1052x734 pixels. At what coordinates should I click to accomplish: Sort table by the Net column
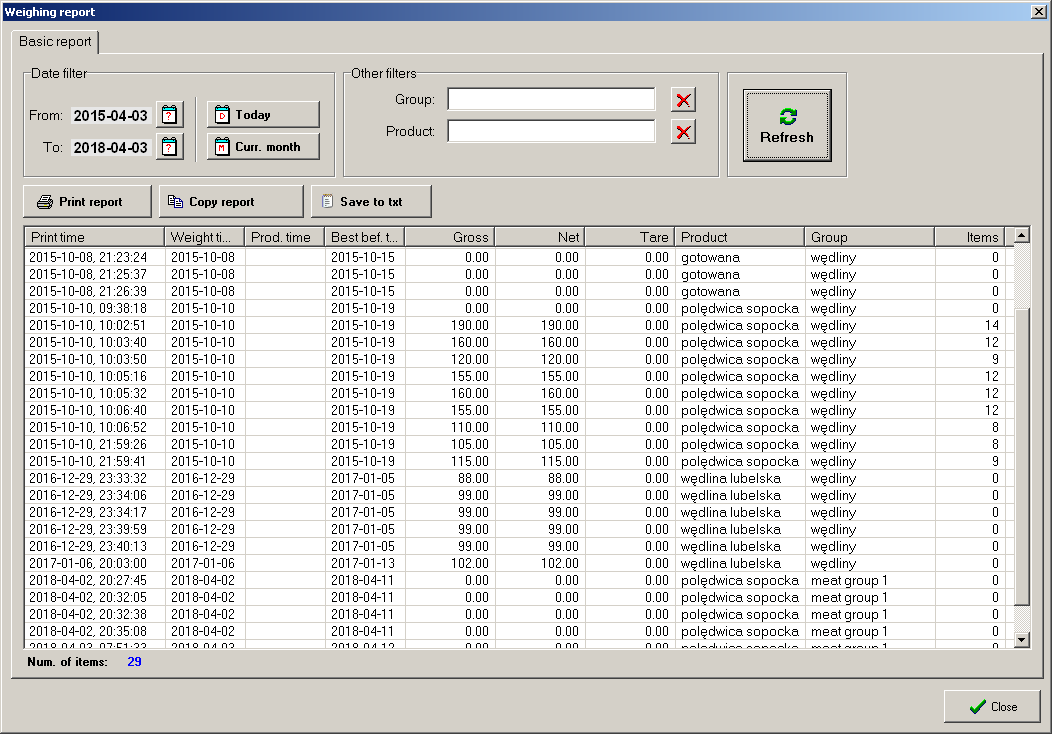coord(539,237)
